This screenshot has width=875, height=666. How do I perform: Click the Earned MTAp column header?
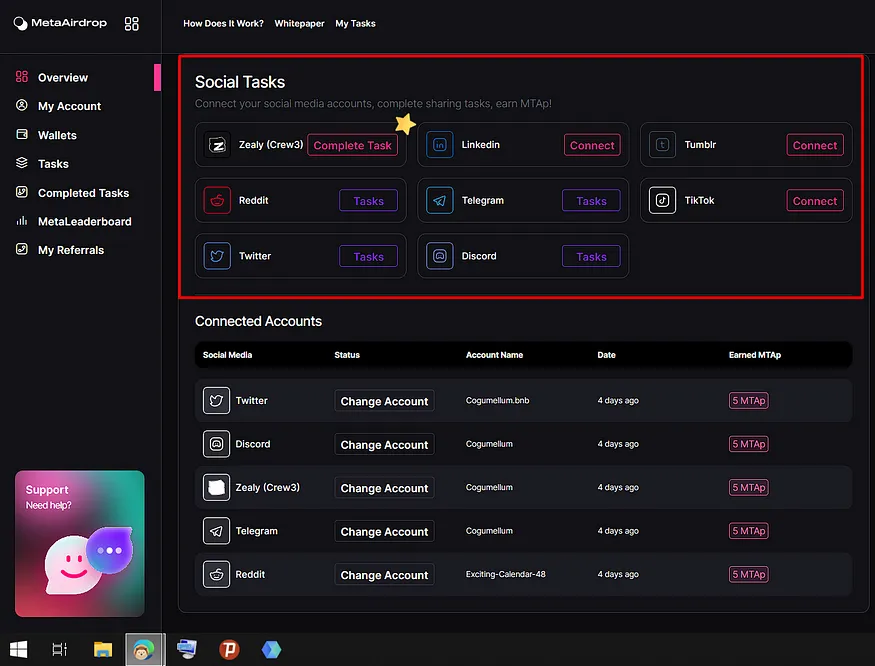755,355
